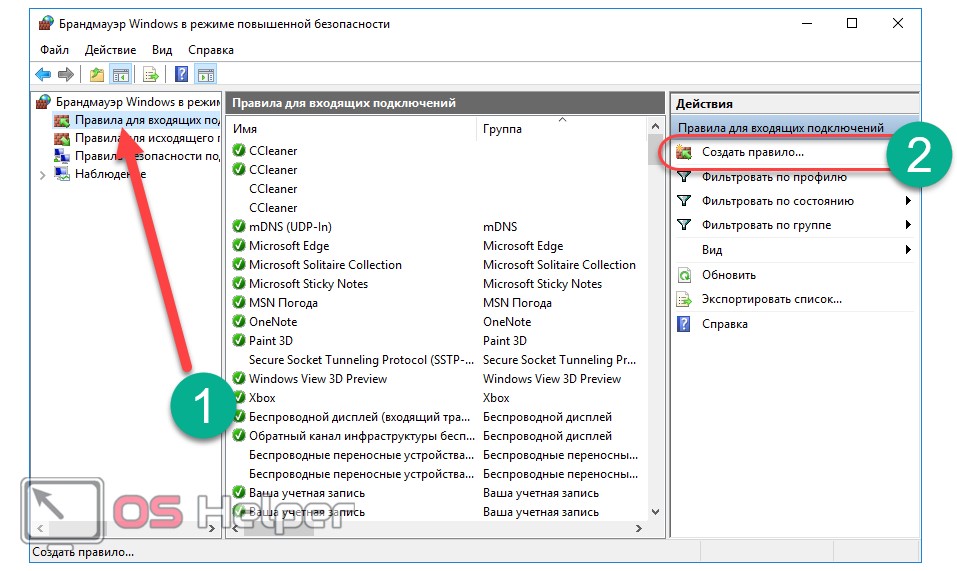Open the Вид menu in menu bar

tap(162, 49)
